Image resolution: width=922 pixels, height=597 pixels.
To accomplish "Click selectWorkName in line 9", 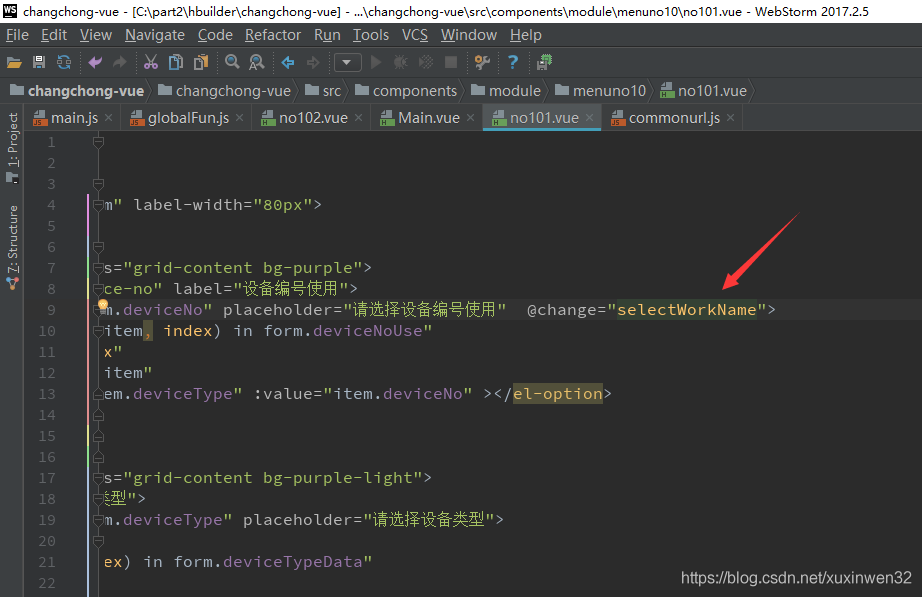I will pos(686,310).
